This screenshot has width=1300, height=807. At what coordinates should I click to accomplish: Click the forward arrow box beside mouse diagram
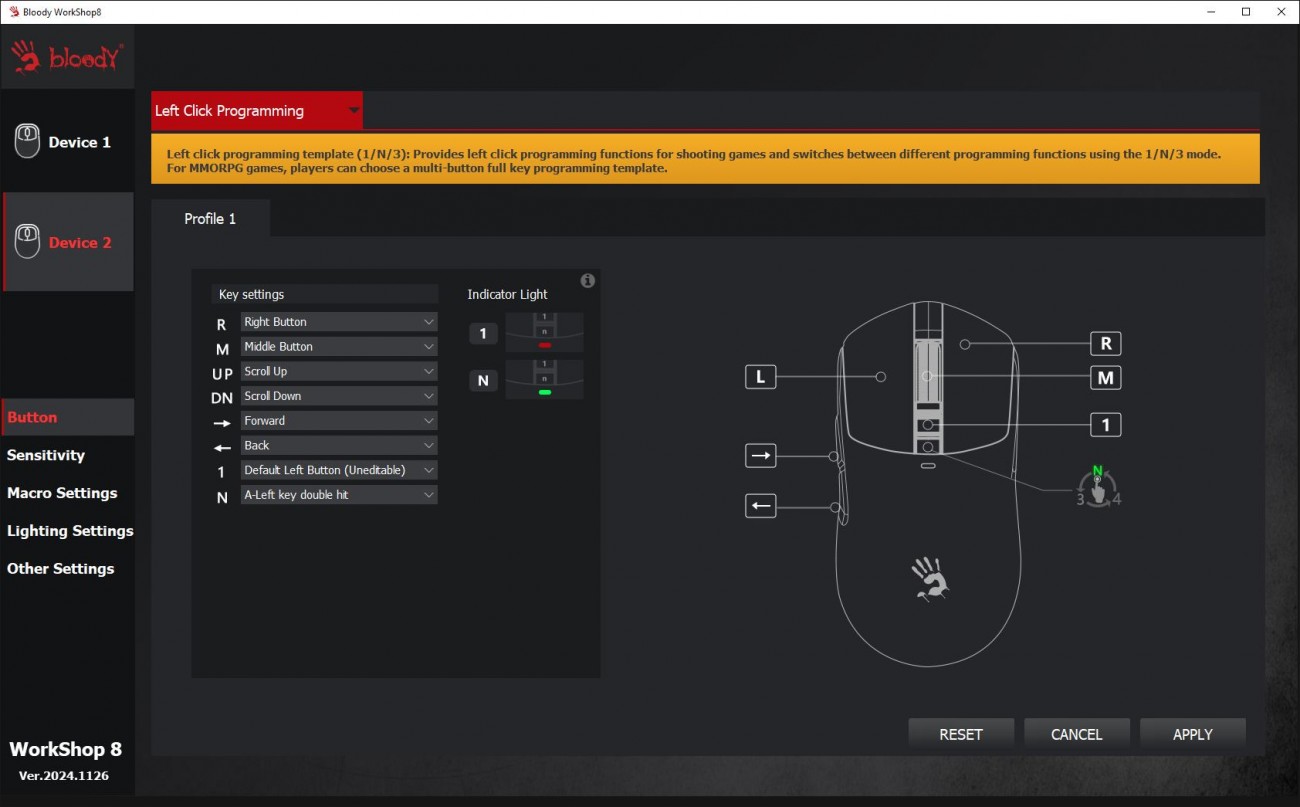(761, 456)
